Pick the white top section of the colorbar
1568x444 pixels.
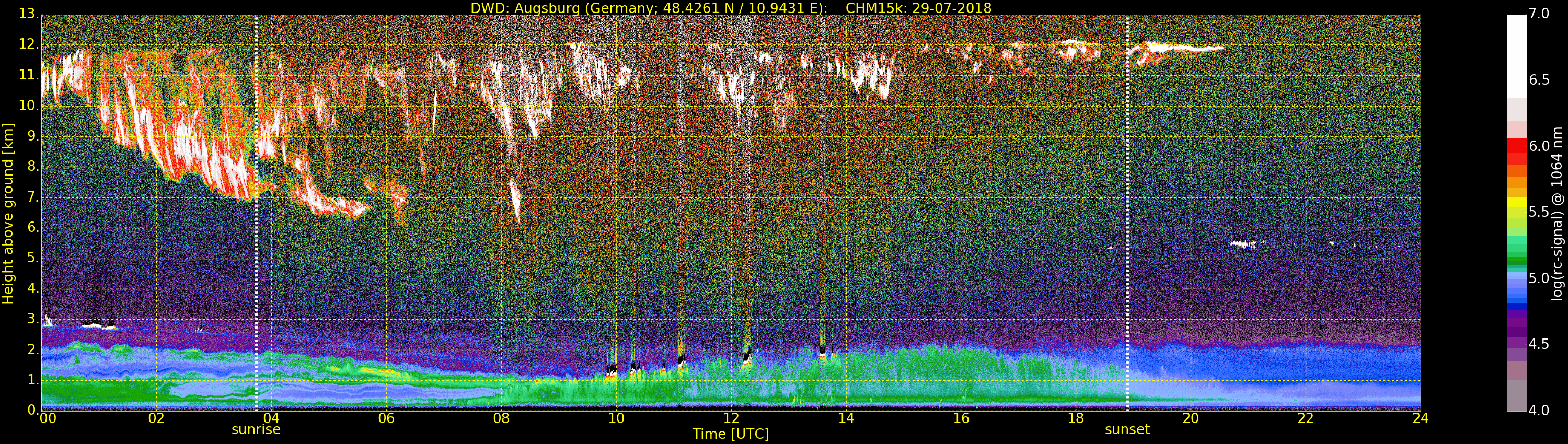pyautogui.click(x=1516, y=55)
